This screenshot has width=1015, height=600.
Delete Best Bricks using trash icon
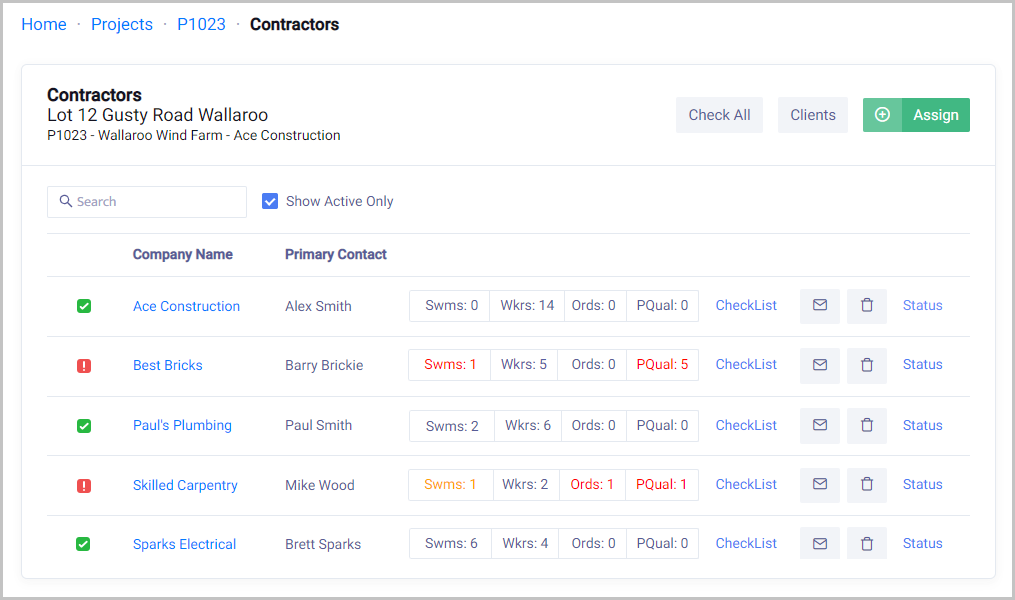[867, 365]
